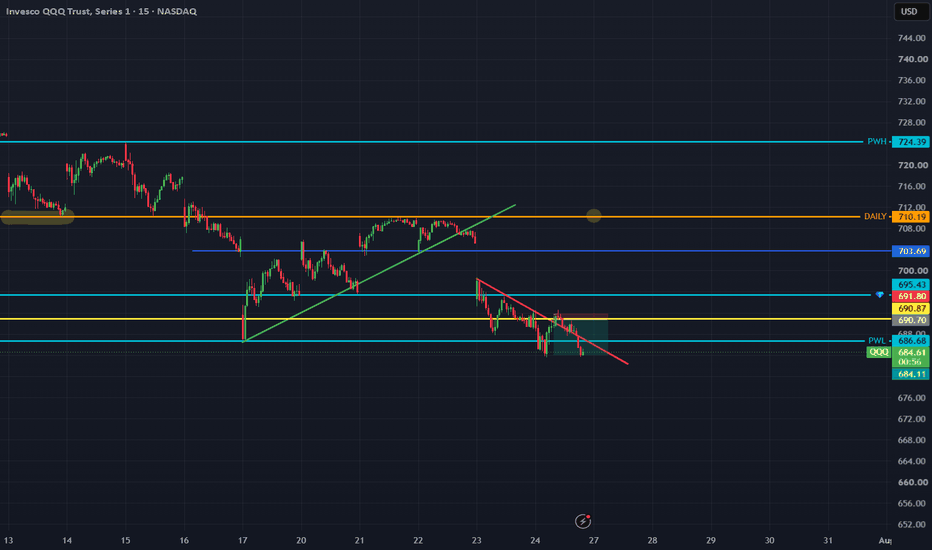Select the PWH text label on chart
Screen dimensions: 932x550
(x=877, y=142)
